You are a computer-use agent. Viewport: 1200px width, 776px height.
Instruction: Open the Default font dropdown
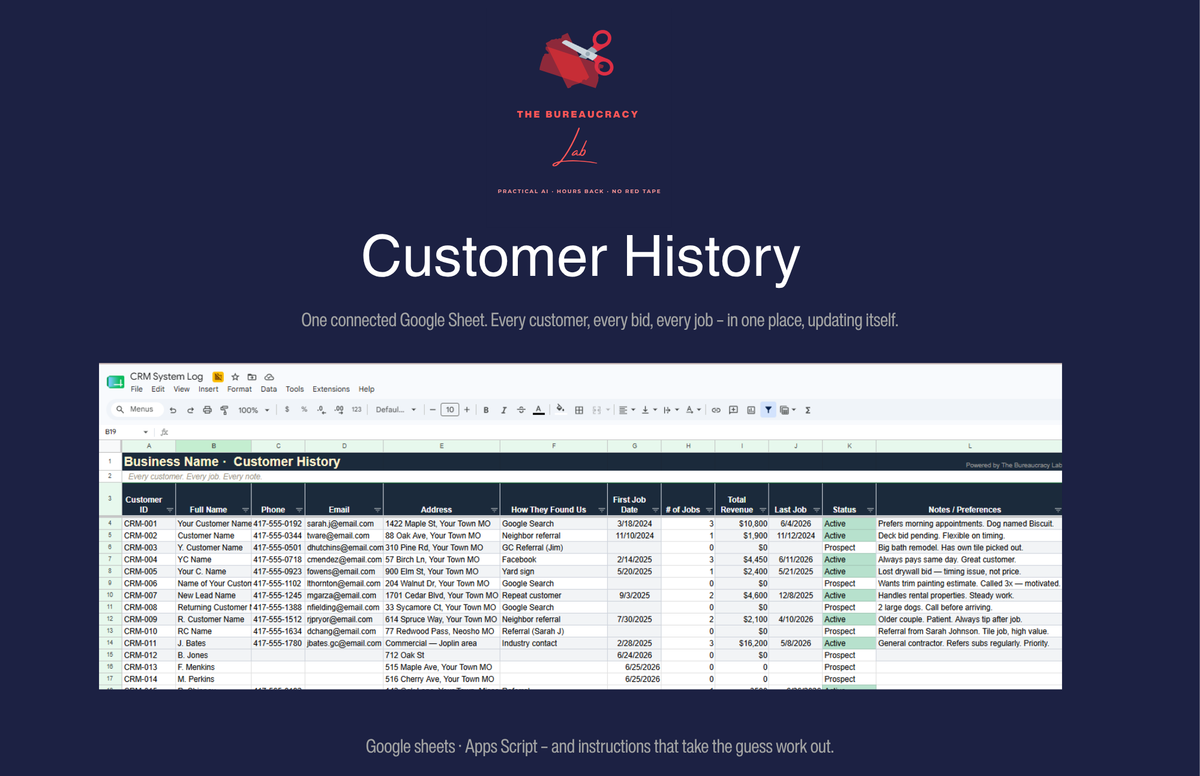click(396, 410)
